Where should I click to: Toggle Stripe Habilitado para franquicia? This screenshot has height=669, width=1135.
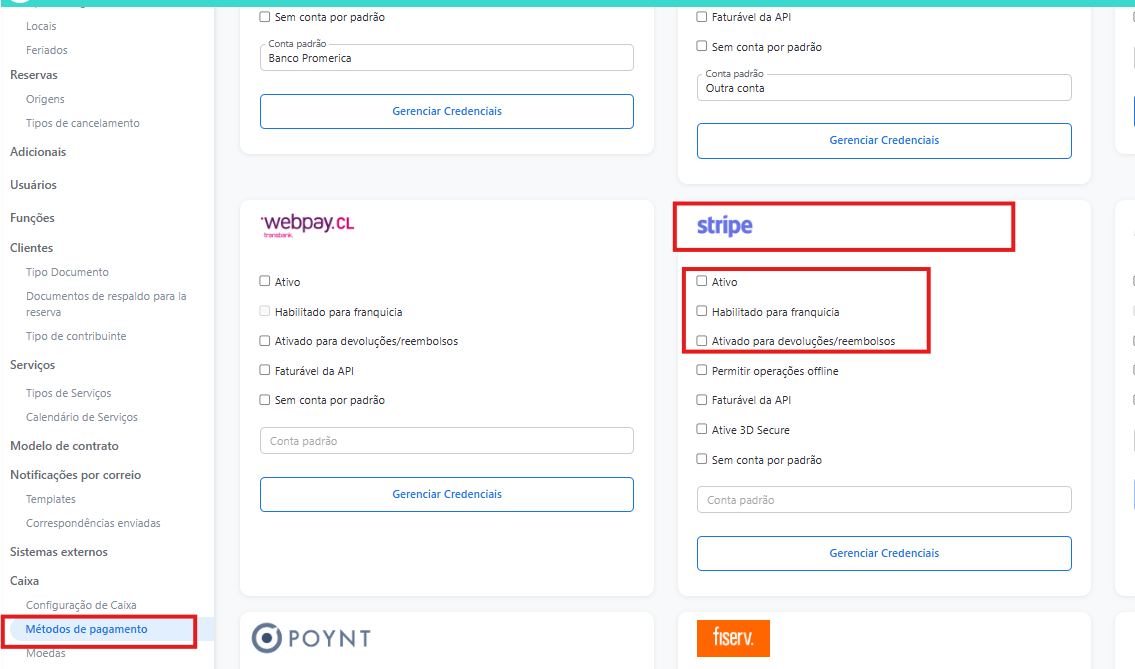click(x=702, y=311)
